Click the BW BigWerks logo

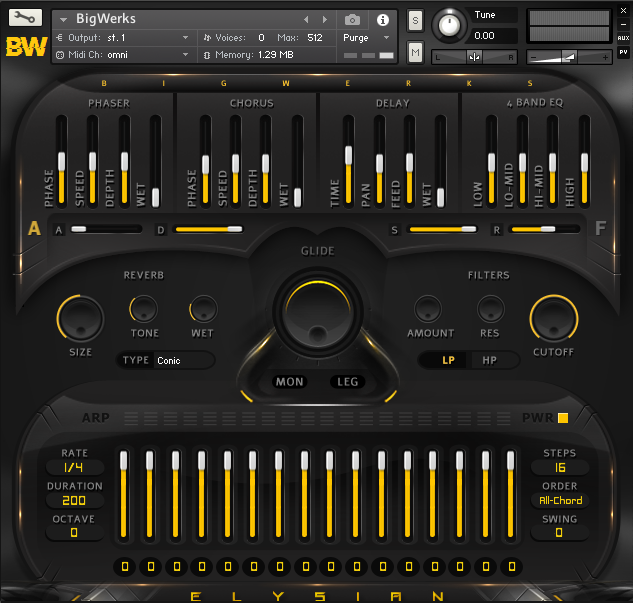[x=26, y=47]
